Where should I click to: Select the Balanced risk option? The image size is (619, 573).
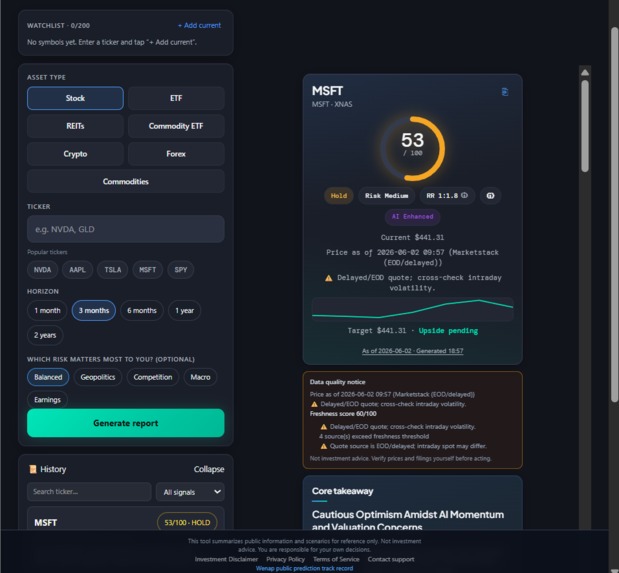click(48, 377)
